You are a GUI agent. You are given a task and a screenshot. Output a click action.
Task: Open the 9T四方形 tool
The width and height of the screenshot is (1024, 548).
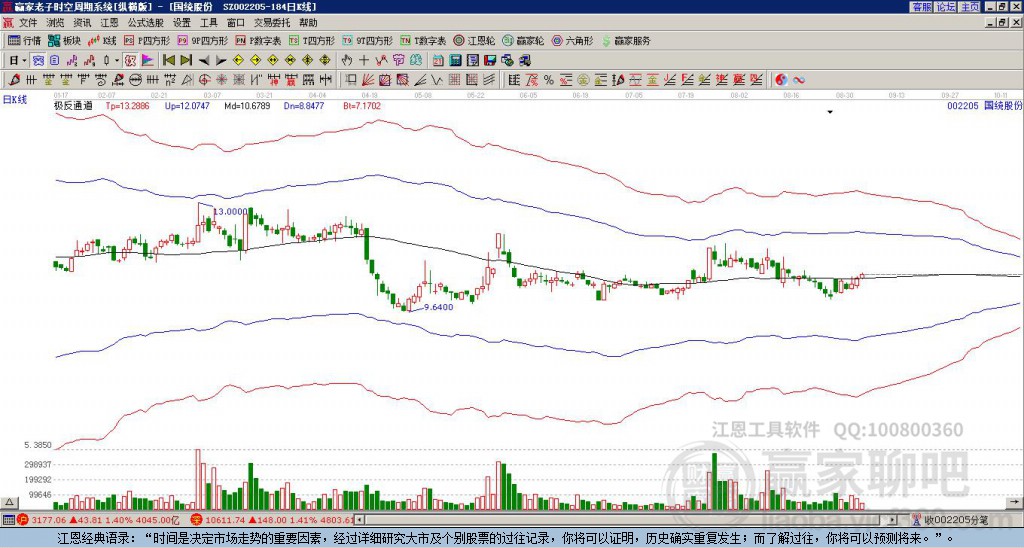point(368,40)
